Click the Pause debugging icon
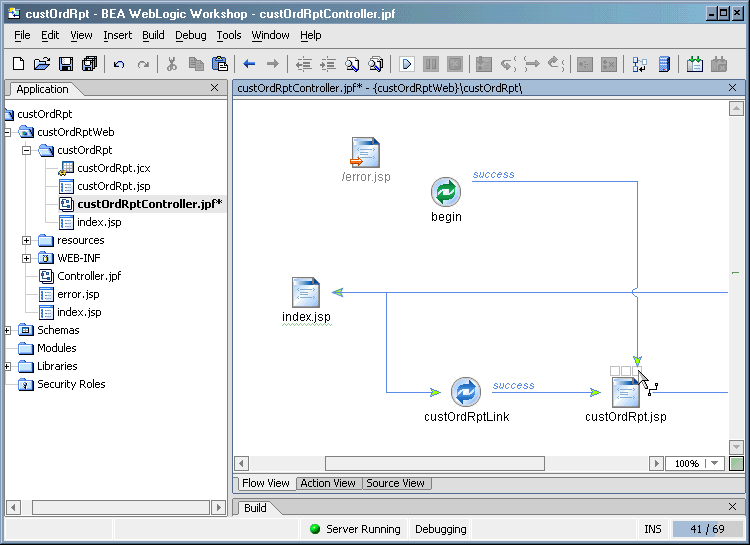Viewport: 750px width, 545px height. coord(431,64)
